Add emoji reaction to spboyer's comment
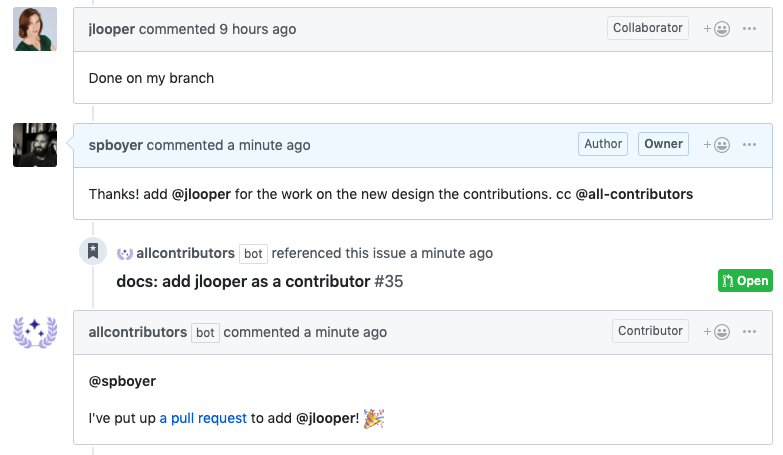The height and width of the screenshot is (455, 783). tap(717, 145)
